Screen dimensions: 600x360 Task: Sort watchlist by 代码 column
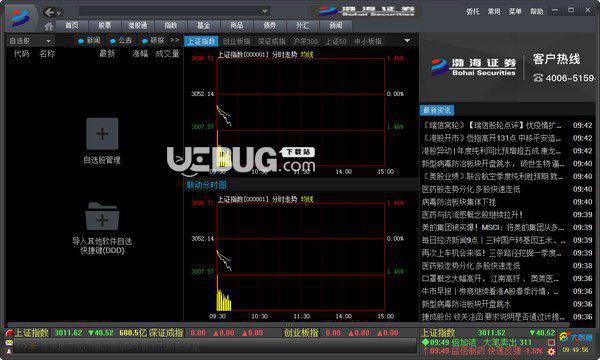tap(21, 54)
